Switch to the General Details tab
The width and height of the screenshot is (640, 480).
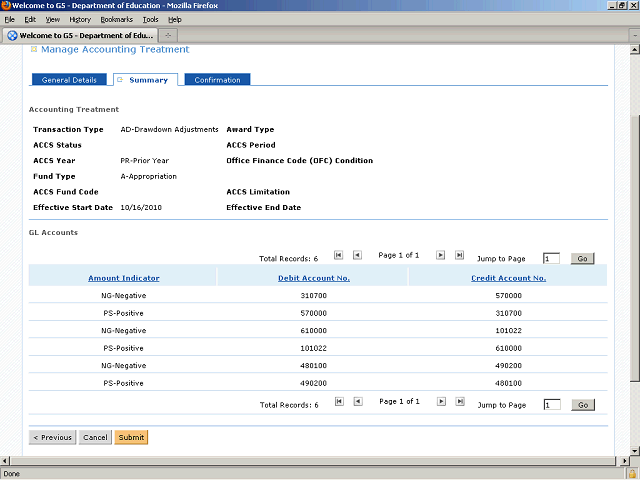pos(70,80)
